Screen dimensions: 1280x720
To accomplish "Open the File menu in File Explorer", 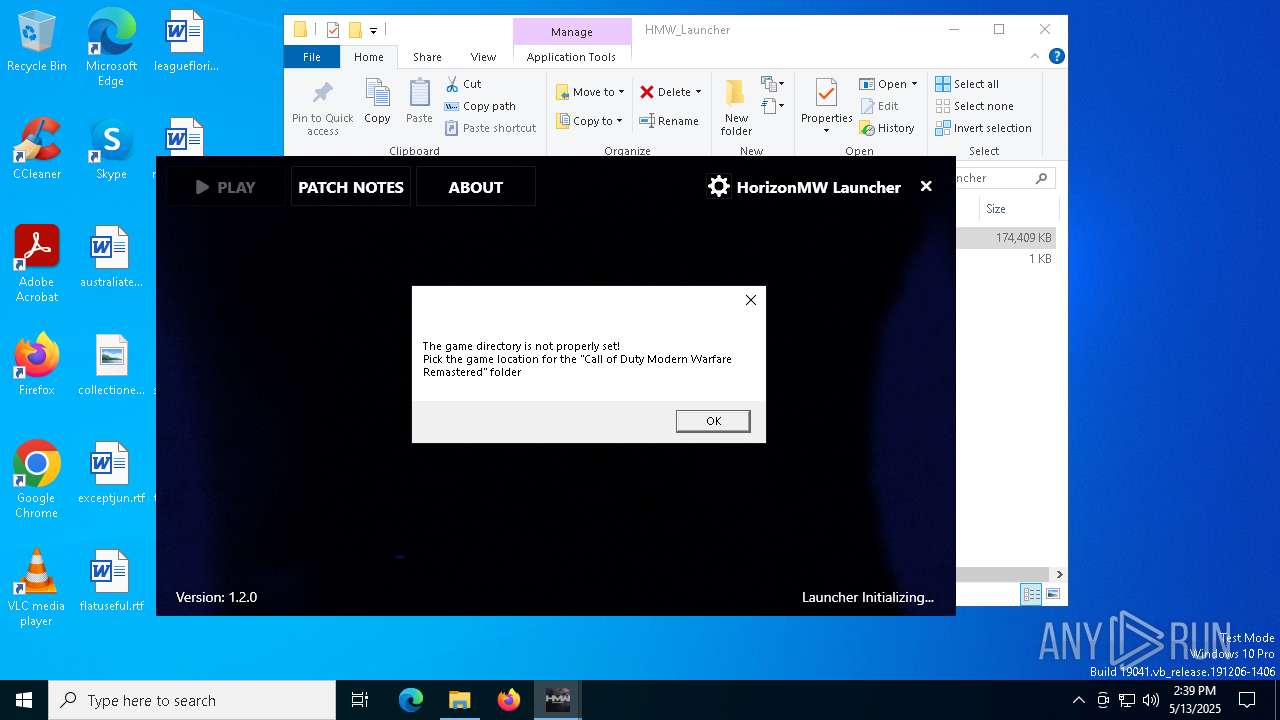I will click(312, 57).
